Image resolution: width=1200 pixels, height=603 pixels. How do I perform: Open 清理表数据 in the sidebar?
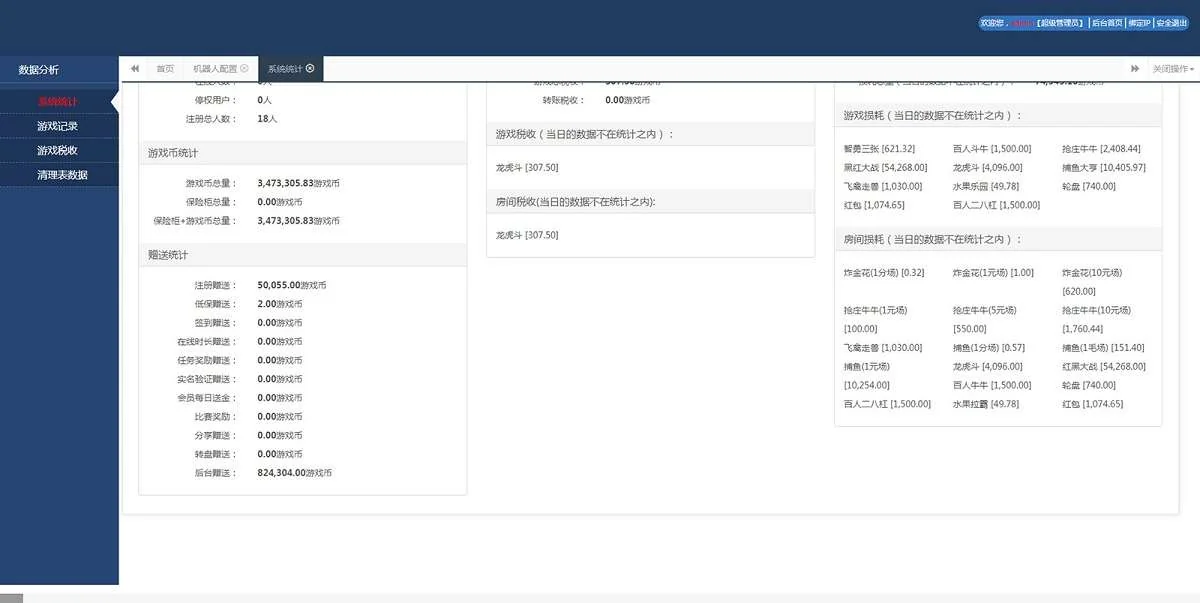point(62,175)
